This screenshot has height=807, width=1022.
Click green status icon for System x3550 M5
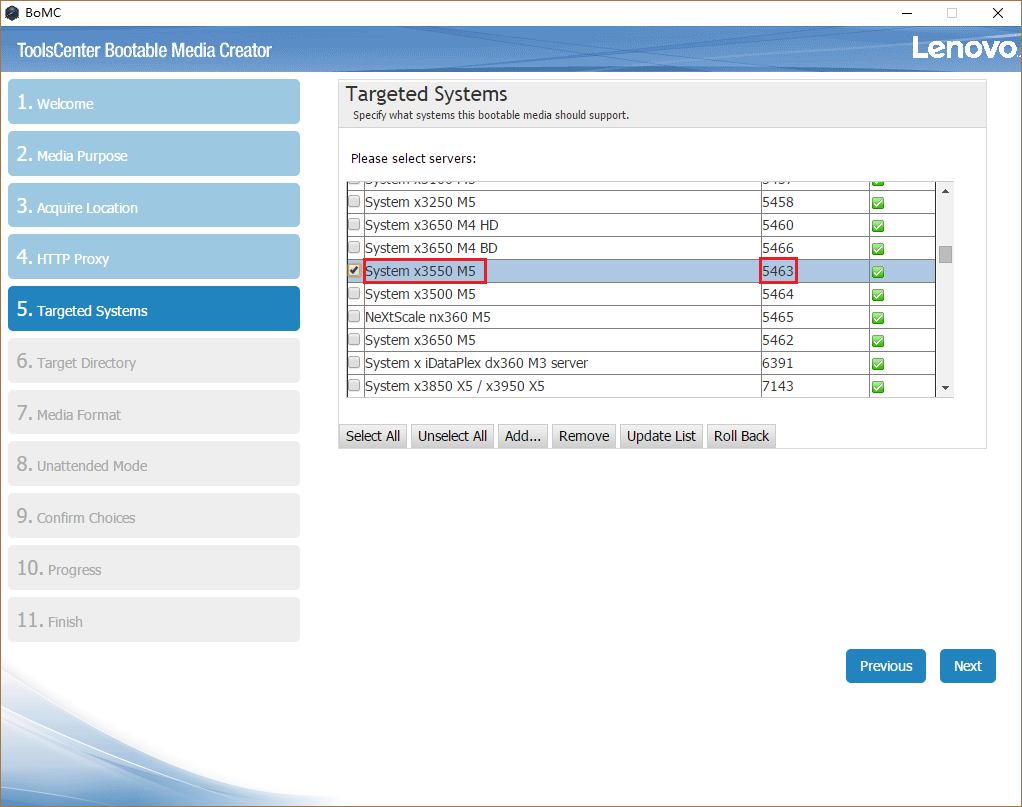tap(878, 272)
